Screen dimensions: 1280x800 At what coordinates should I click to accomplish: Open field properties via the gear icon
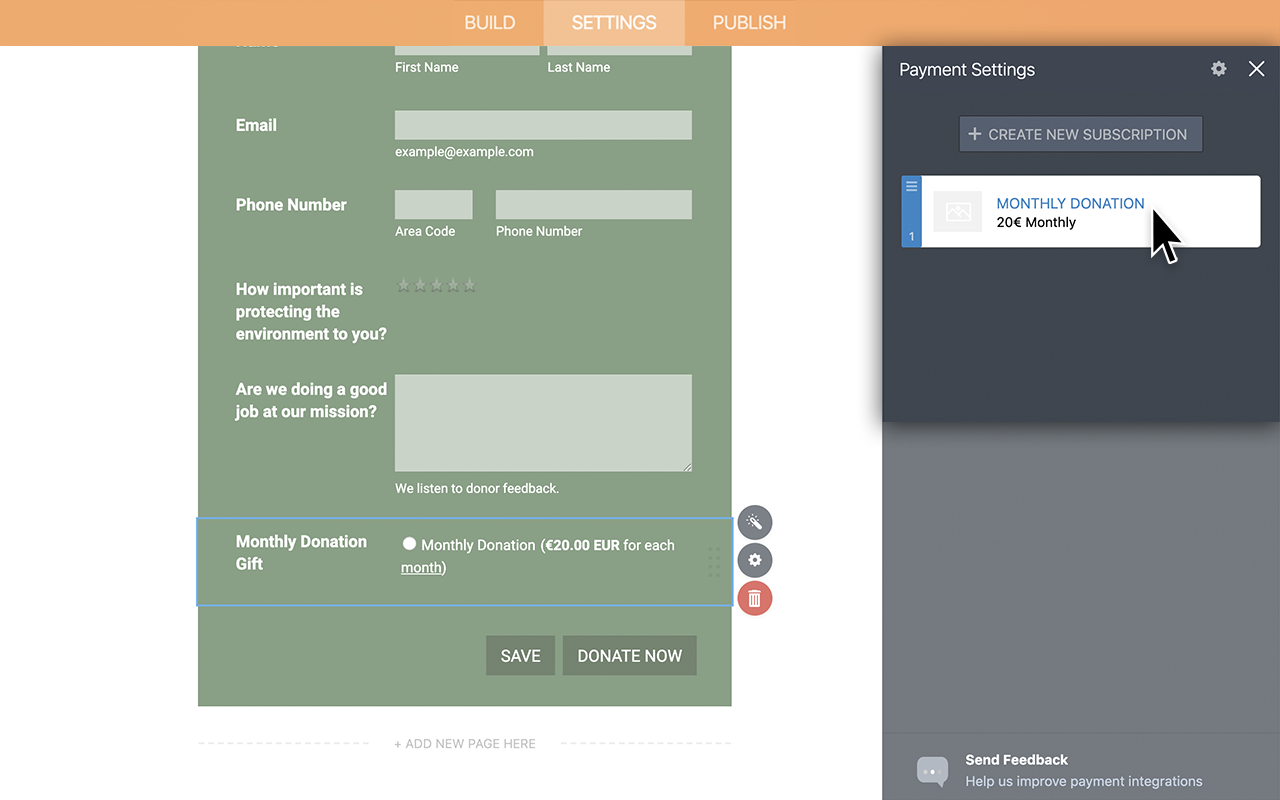[755, 560]
